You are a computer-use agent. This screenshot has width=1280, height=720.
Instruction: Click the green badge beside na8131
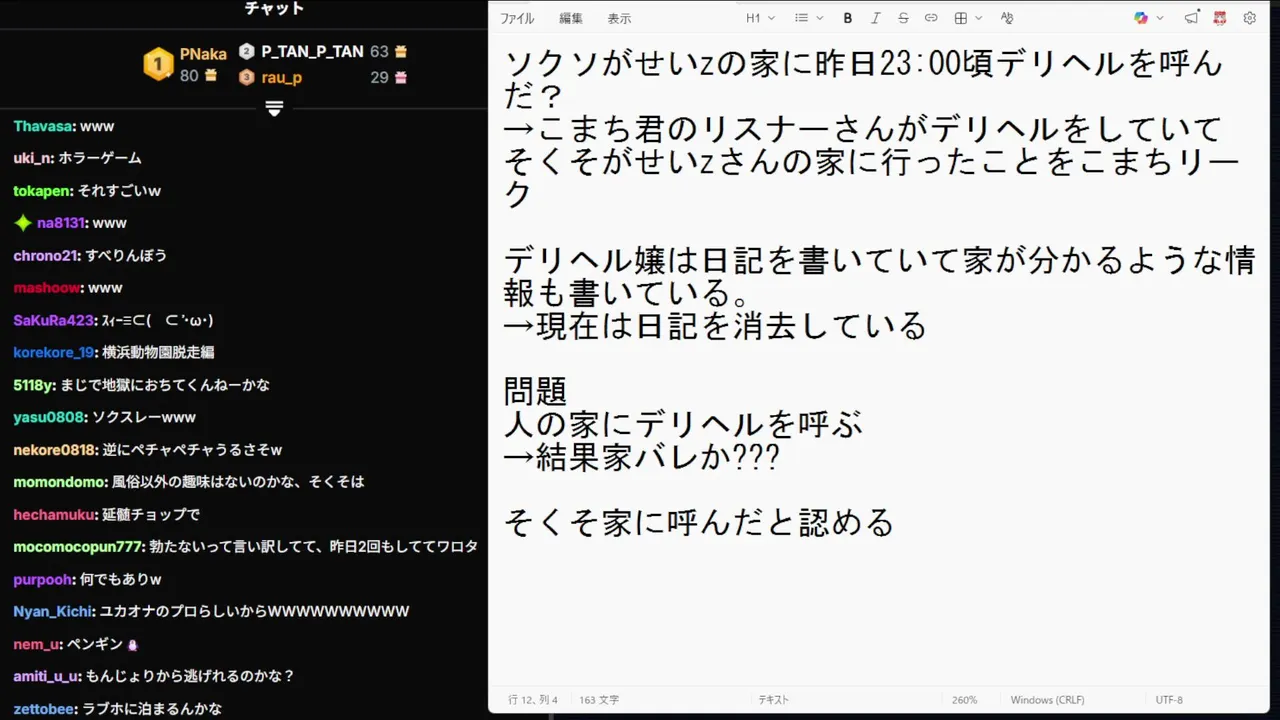click(x=23, y=223)
